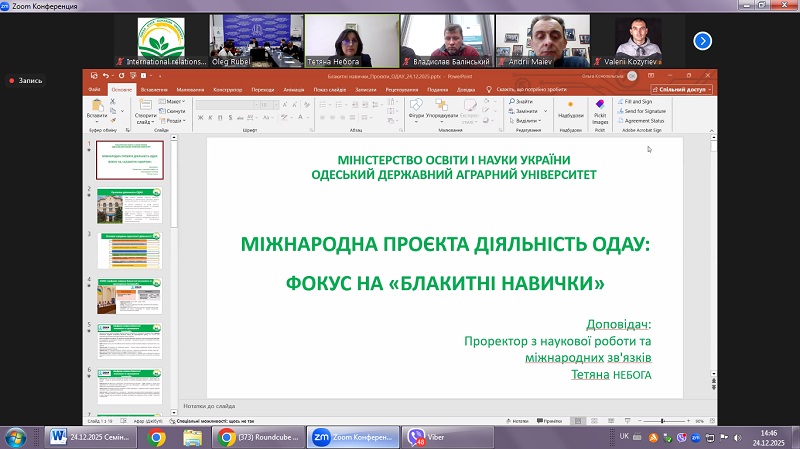Expand the Layout (Макет) dropdown
Image resolution: width=800 pixels, height=449 pixels.
(173, 101)
